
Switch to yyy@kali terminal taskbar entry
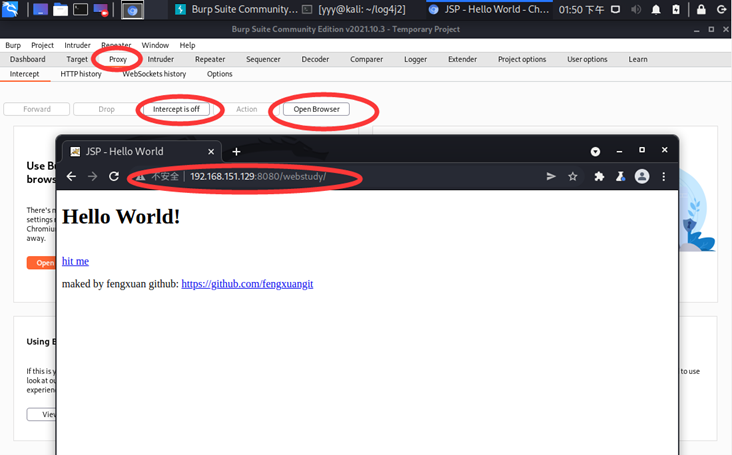354,9
